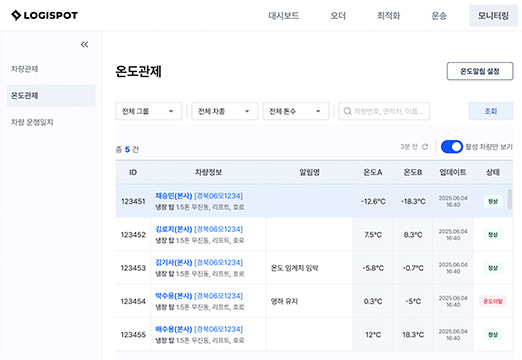
Task: Click the red 온도이탈 status badge
Action: 493,301
